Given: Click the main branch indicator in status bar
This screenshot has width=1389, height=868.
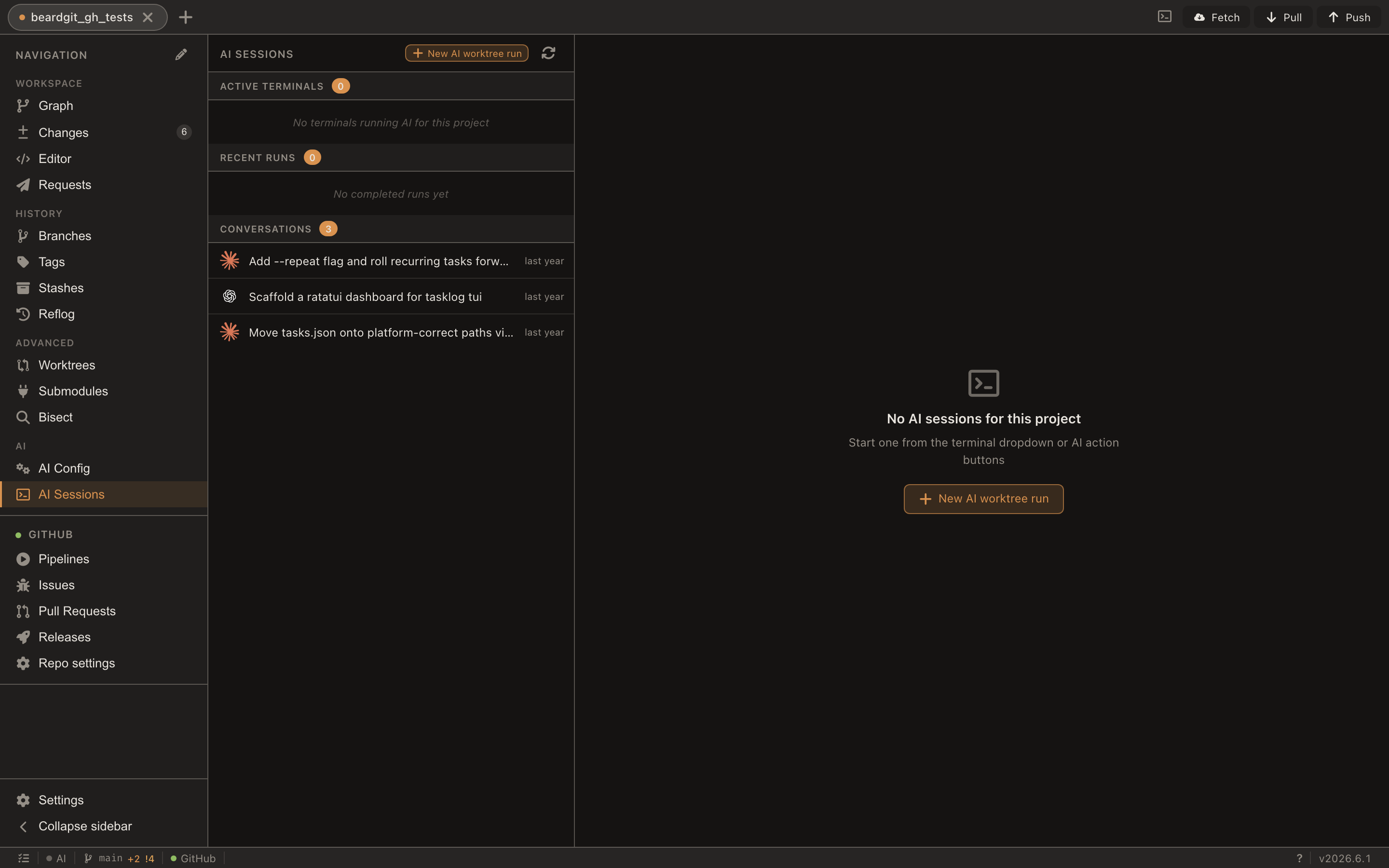Looking at the screenshot, I should [119, 858].
